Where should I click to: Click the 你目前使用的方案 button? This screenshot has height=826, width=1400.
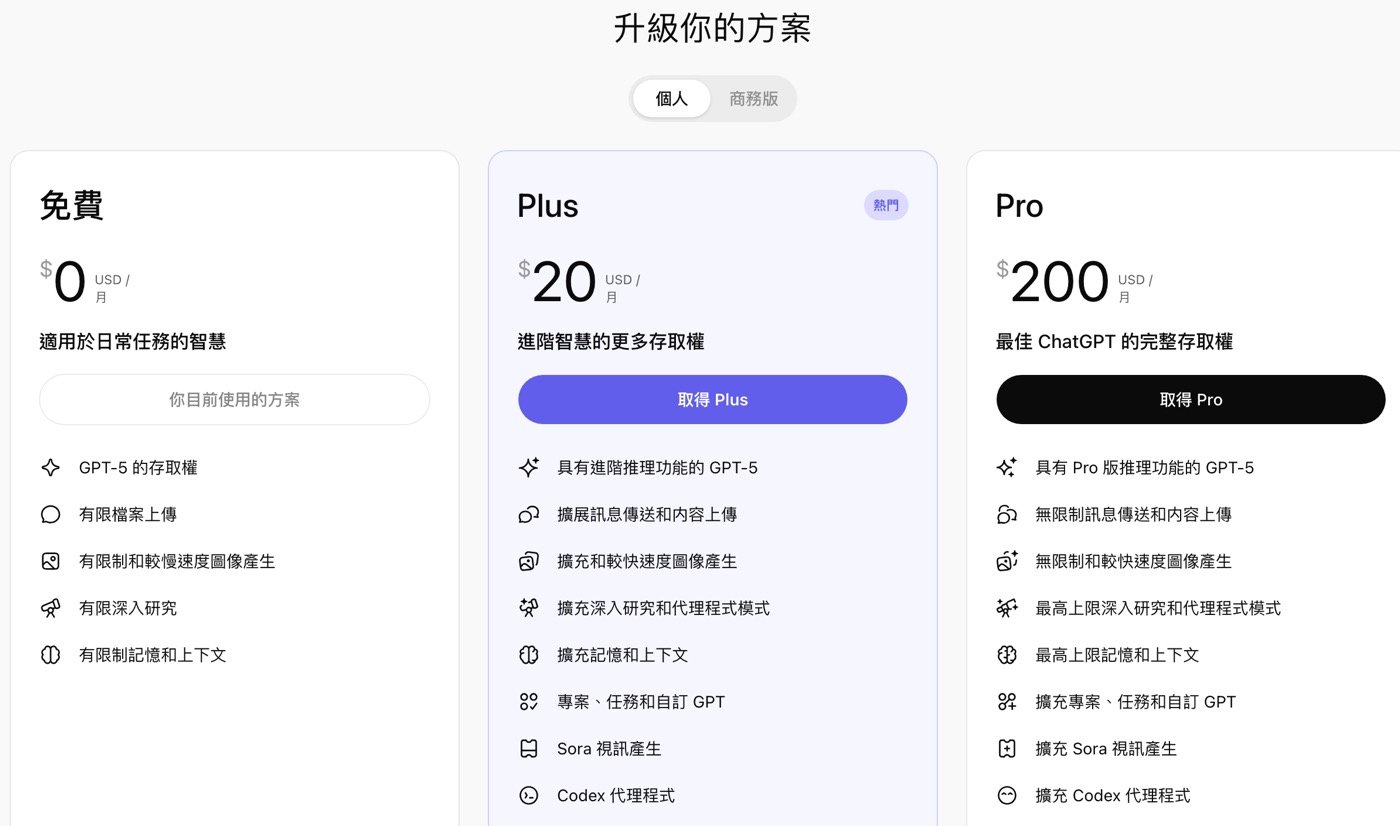[x=235, y=400]
